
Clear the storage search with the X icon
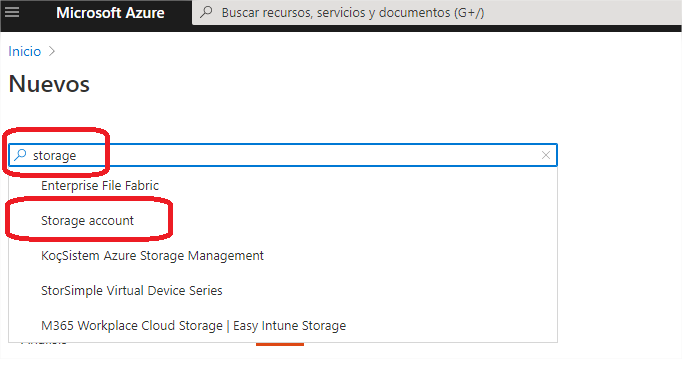[546, 155]
